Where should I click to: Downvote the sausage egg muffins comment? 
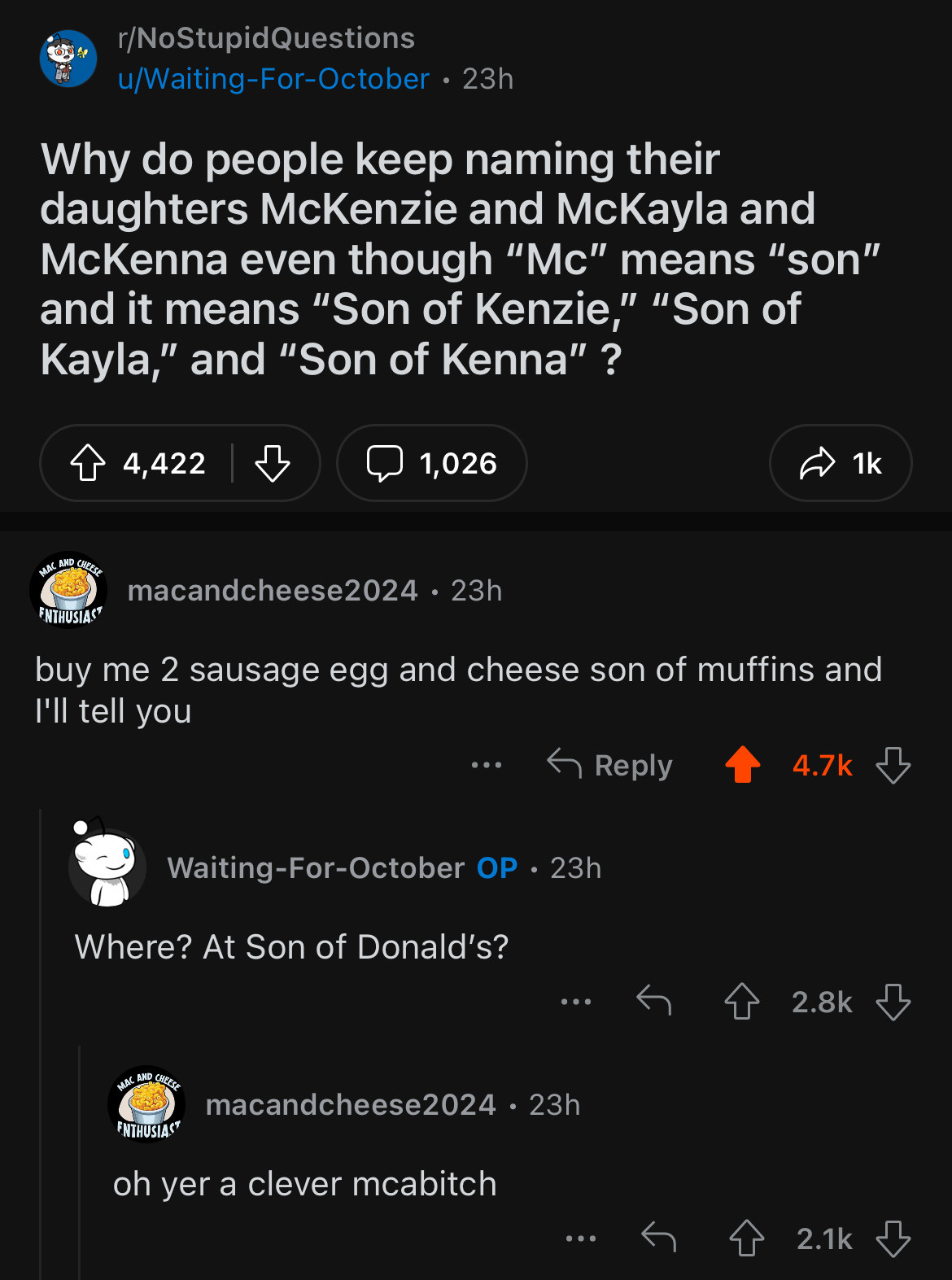click(x=893, y=765)
